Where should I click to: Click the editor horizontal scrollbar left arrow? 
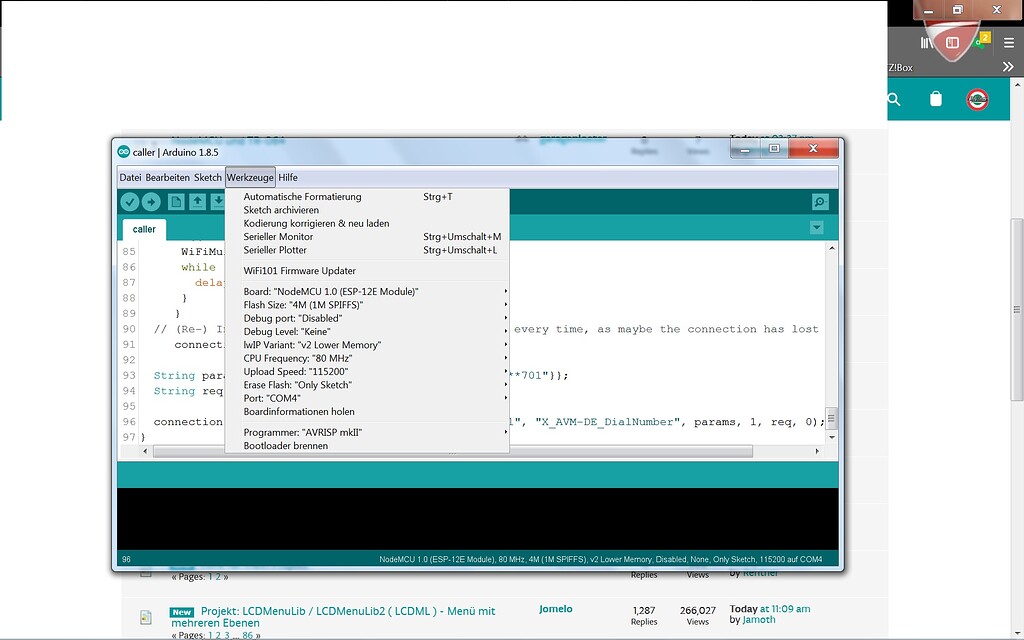(x=145, y=451)
